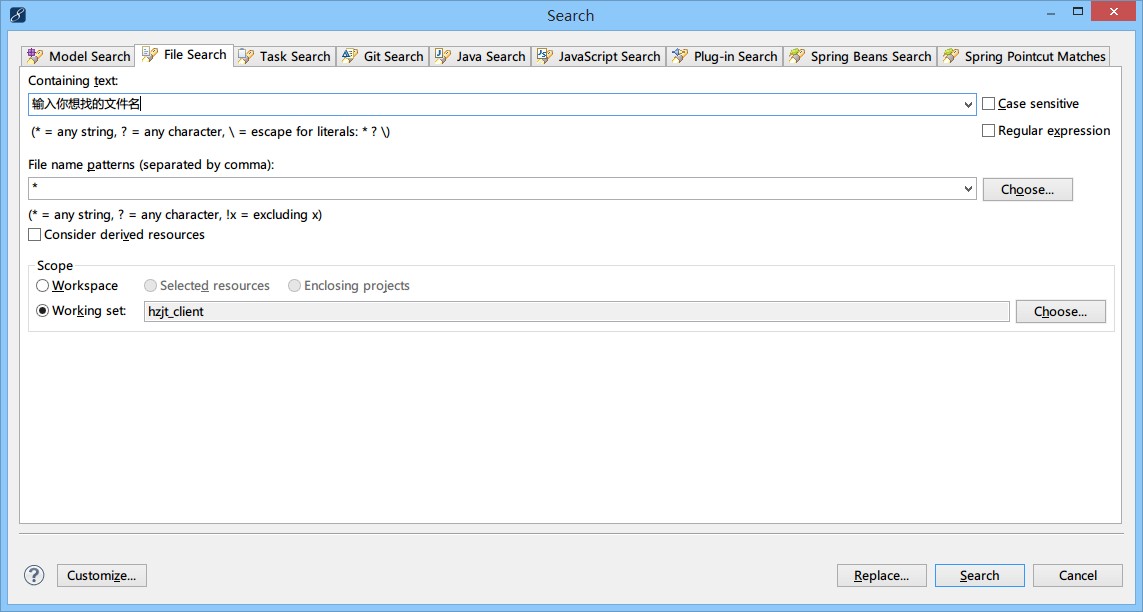Select the Workspace scope radio button
This screenshot has width=1143, height=612.
pyautogui.click(x=43, y=286)
